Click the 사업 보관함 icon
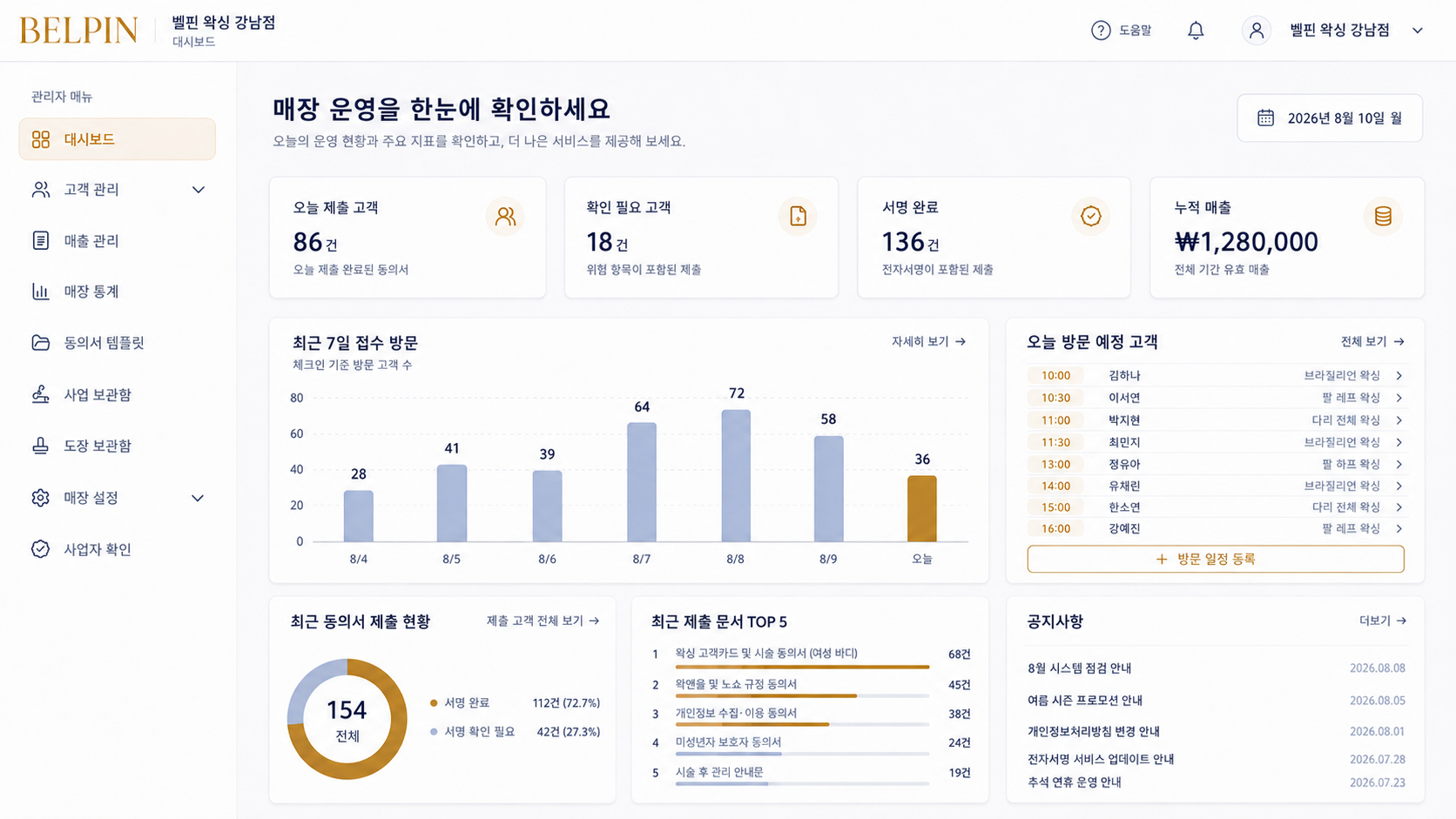 click(41, 394)
